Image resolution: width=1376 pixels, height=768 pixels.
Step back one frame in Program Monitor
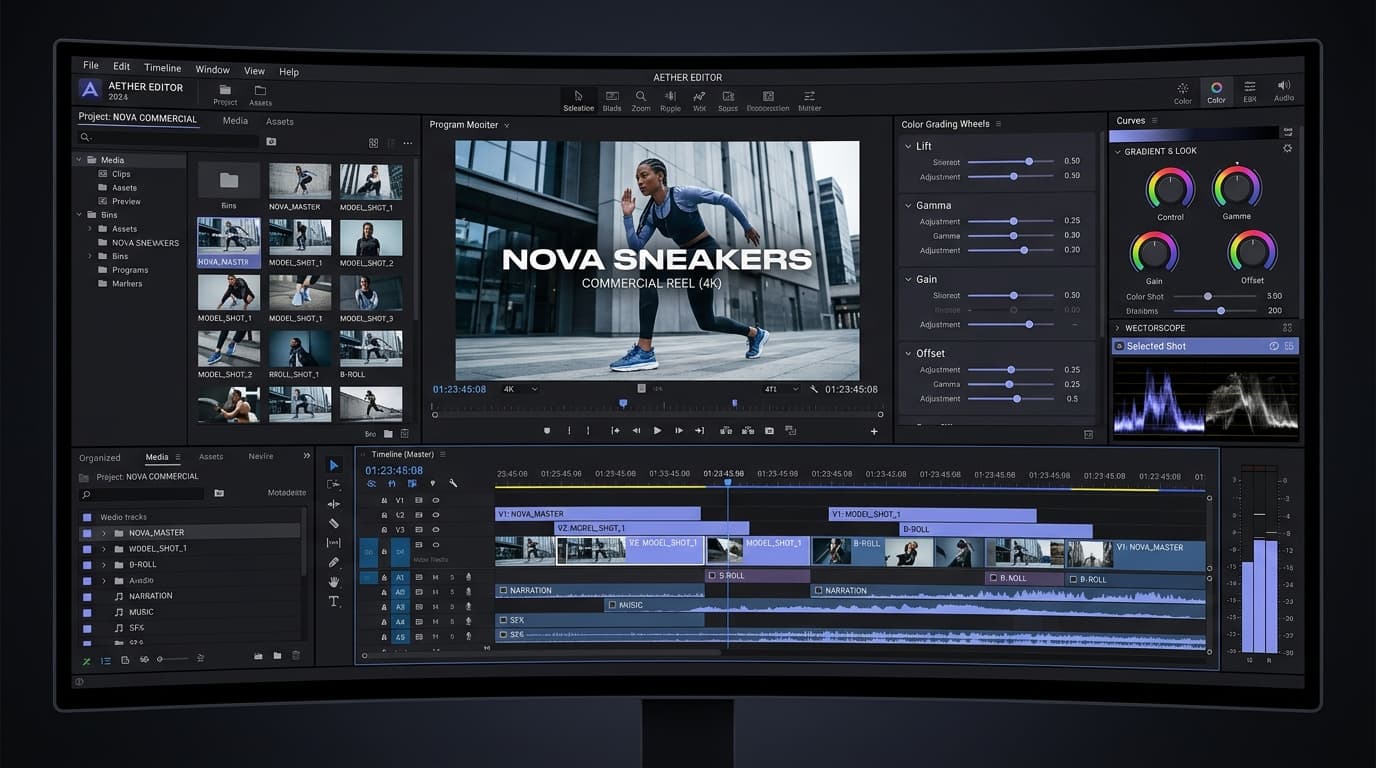[636, 430]
